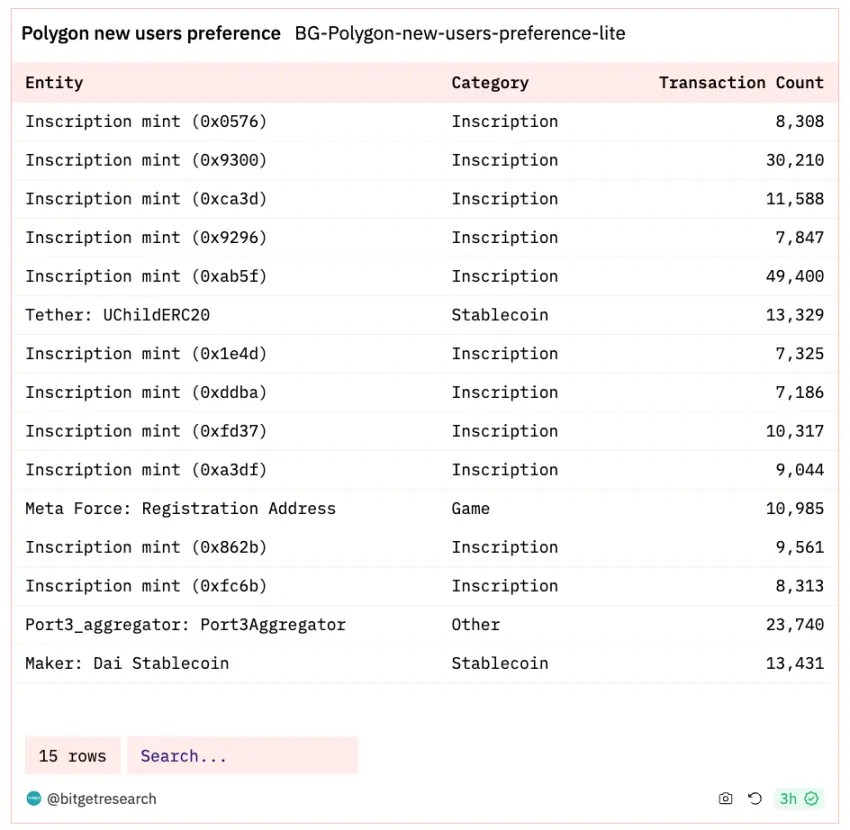The image size is (850, 830).
Task: Select the Maker: Dai Stablecoin entity cell
Action: point(127,663)
